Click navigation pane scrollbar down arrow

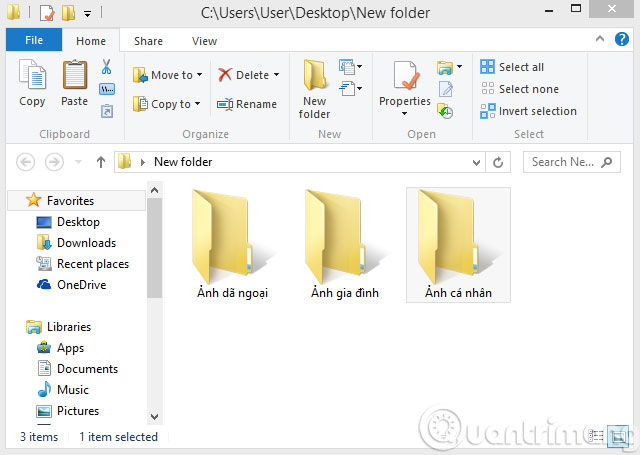click(154, 417)
